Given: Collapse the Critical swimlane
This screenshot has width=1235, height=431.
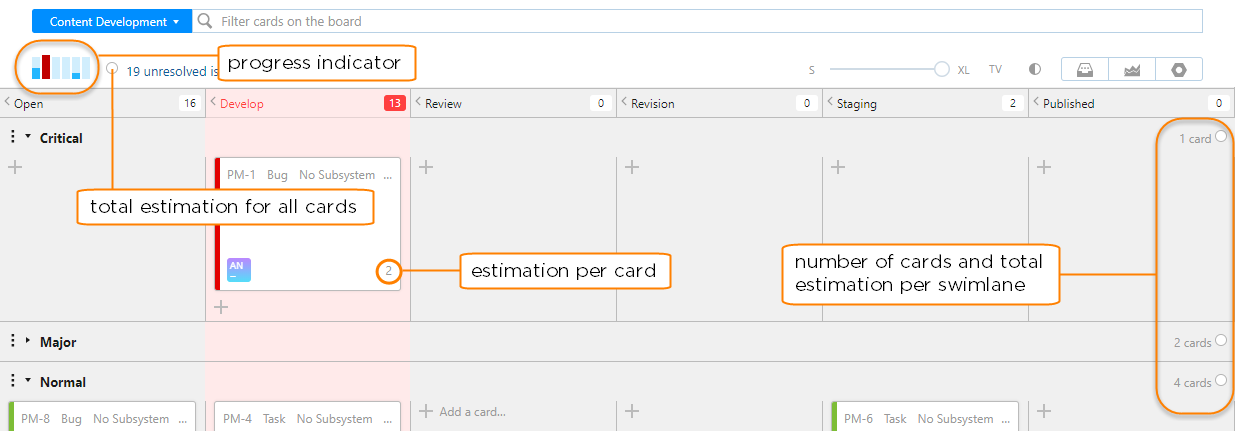Looking at the screenshot, I should 28,137.
